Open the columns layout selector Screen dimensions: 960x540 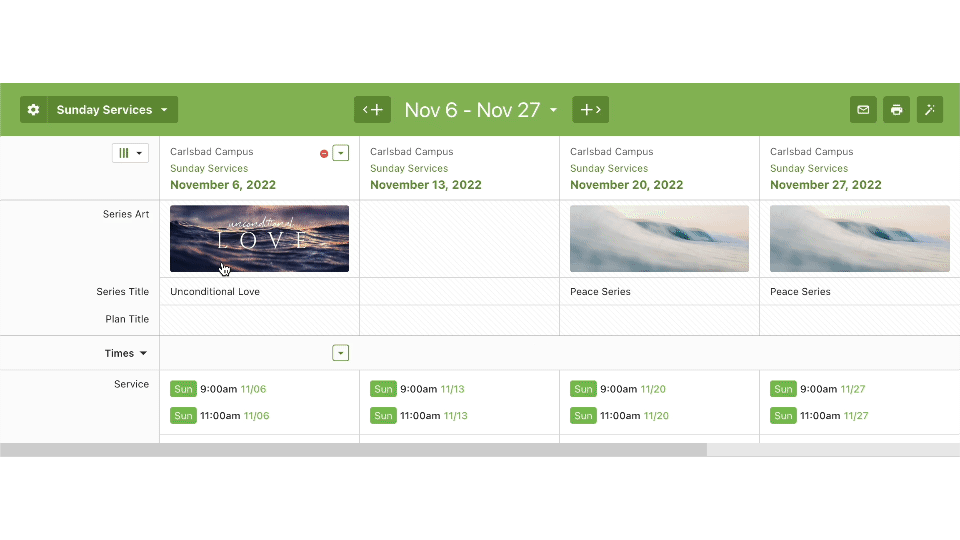(x=130, y=153)
